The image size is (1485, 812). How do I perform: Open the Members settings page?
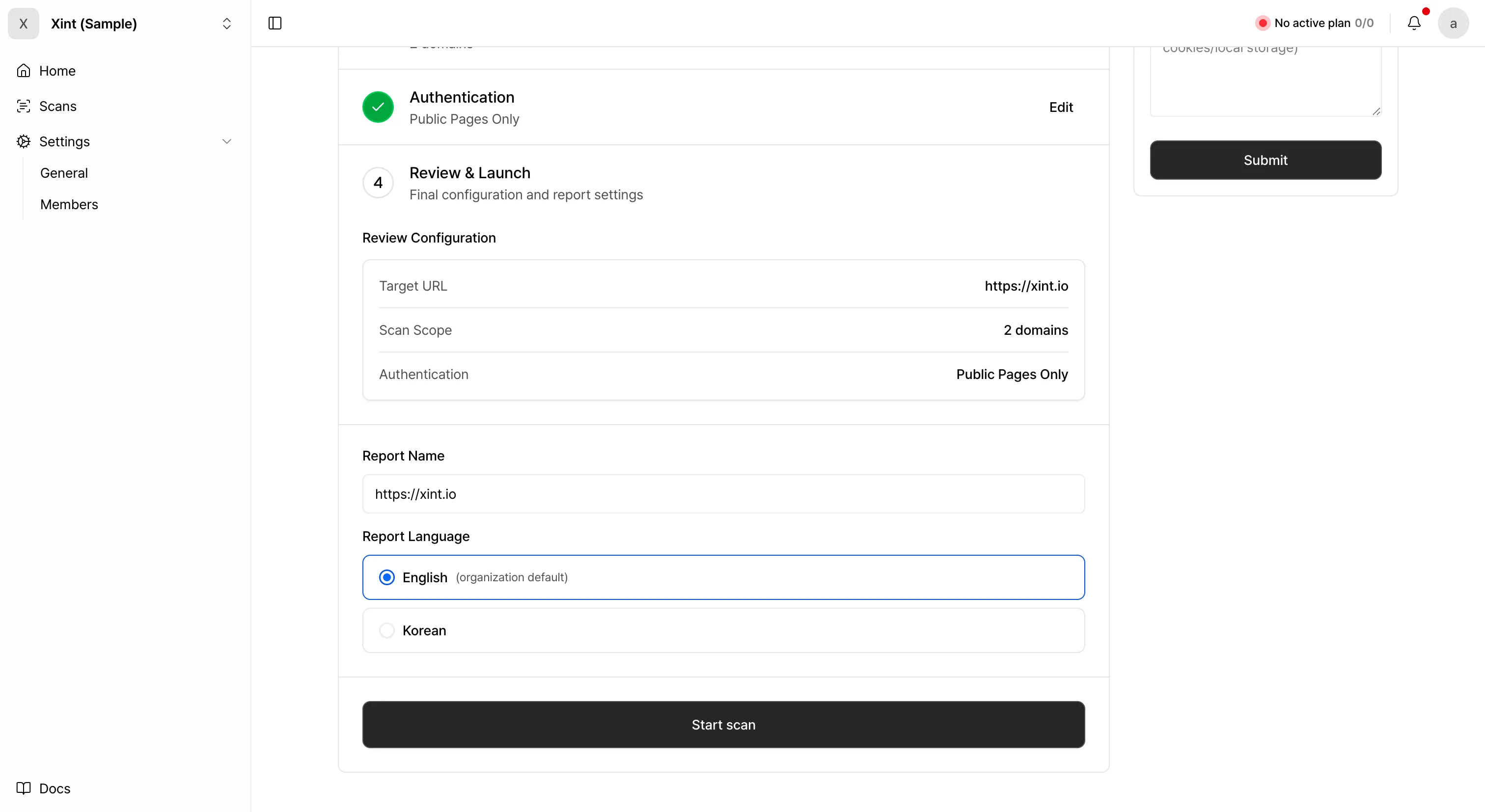tap(69, 204)
